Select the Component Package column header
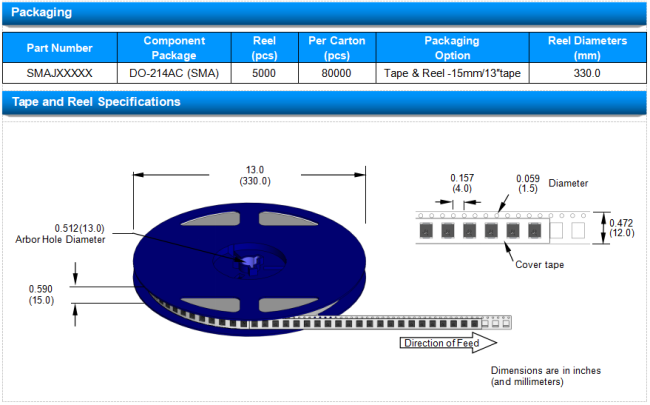Image resolution: width=650 pixels, height=405 pixels. click(x=175, y=48)
